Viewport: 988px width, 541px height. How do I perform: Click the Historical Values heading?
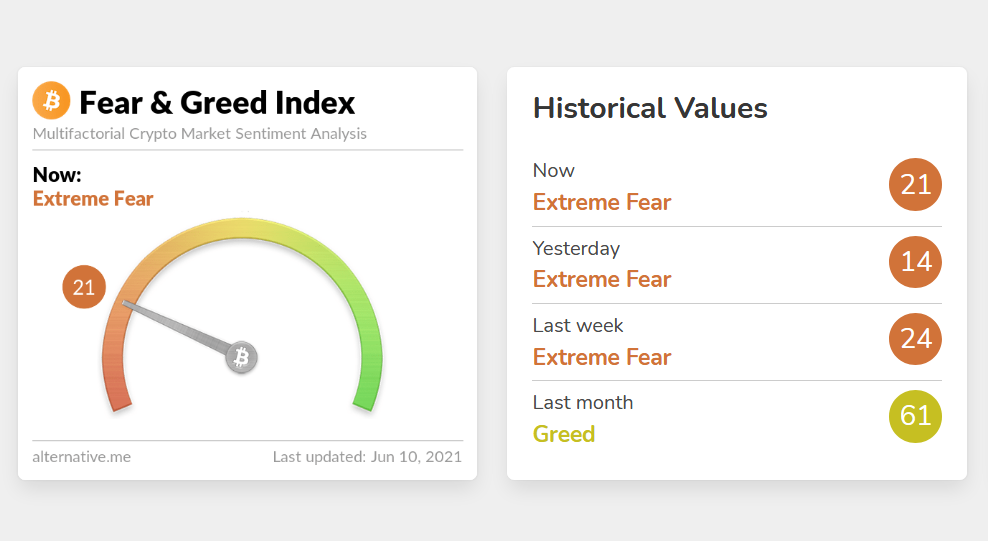point(650,108)
